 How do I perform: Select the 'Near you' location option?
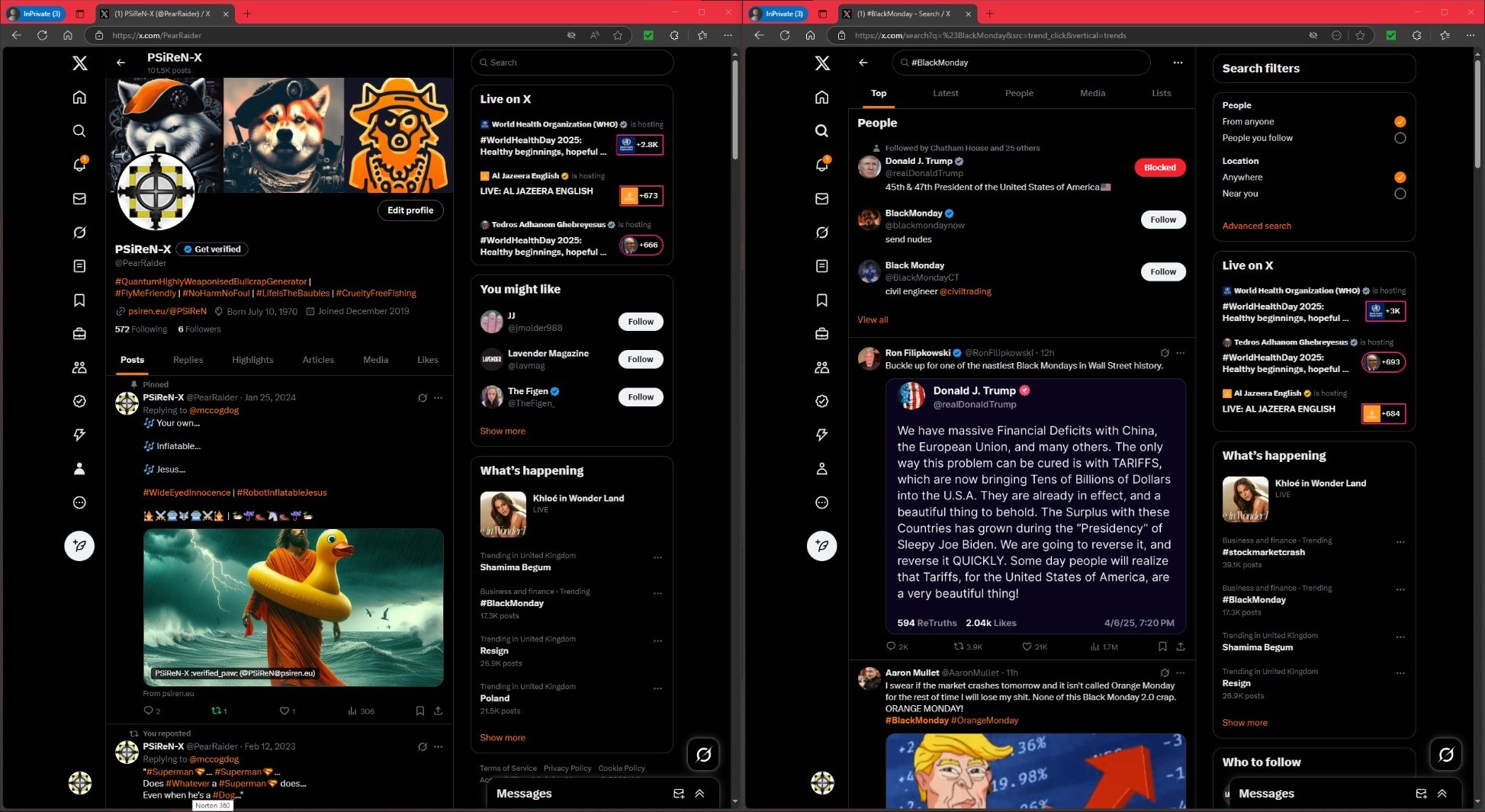(x=1400, y=194)
